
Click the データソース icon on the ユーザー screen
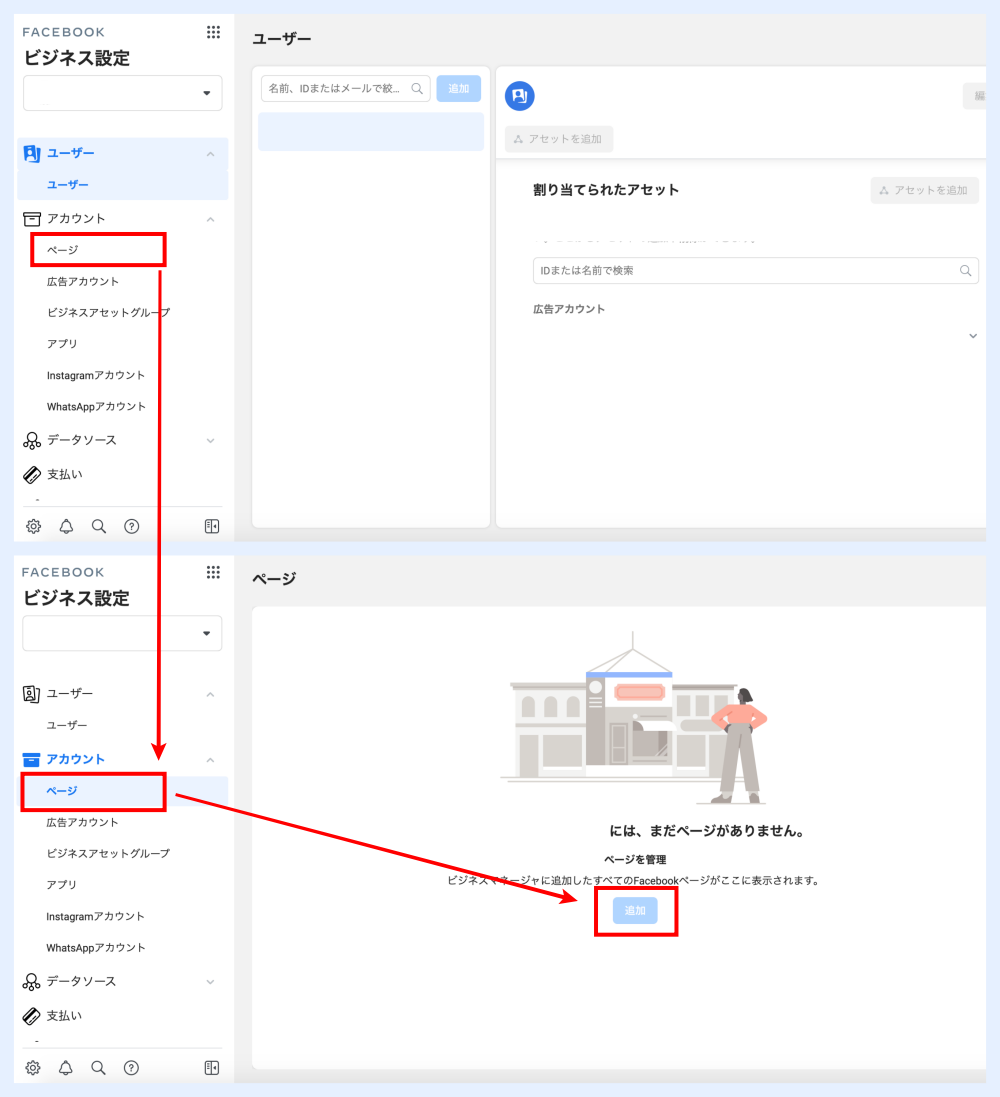pos(31,441)
